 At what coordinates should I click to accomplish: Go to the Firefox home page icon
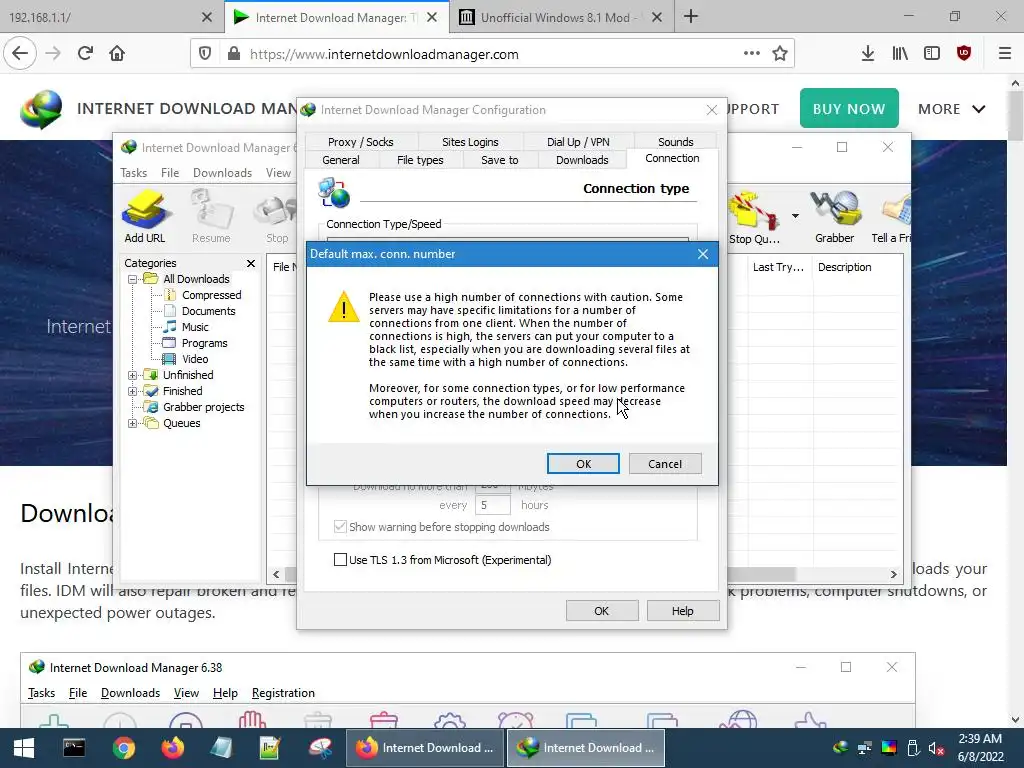117,54
